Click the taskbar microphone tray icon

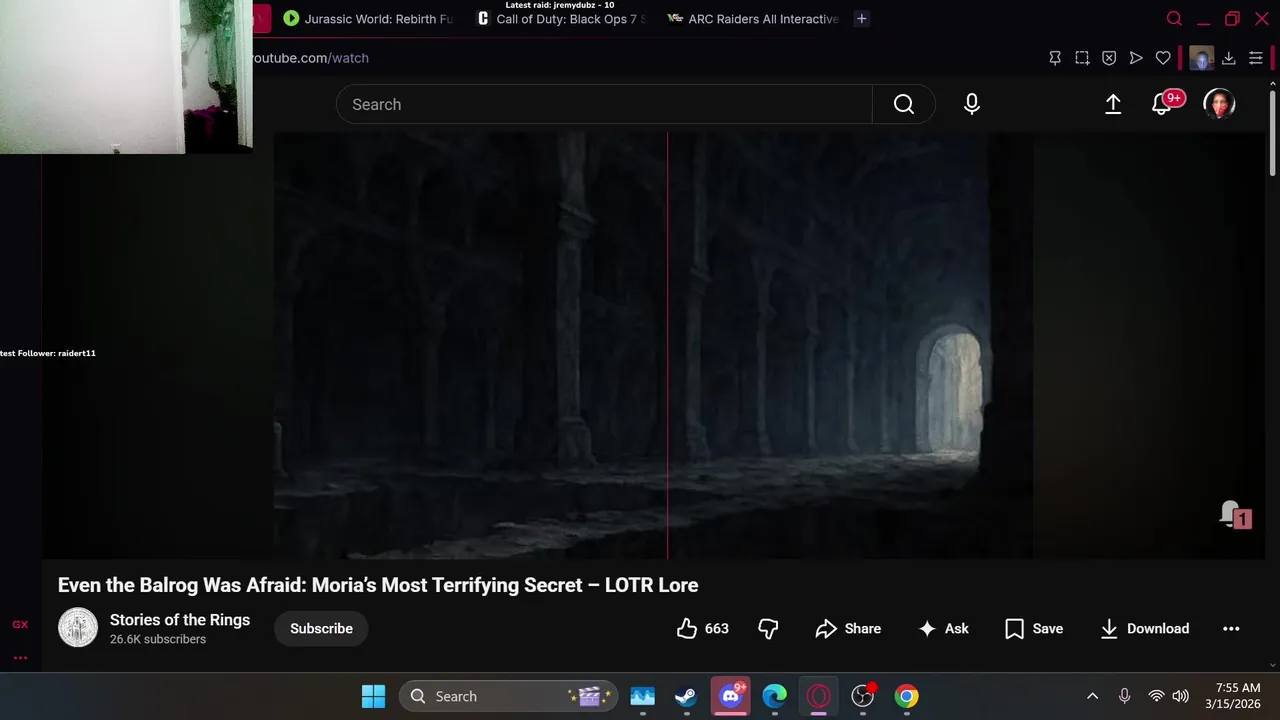click(1124, 696)
